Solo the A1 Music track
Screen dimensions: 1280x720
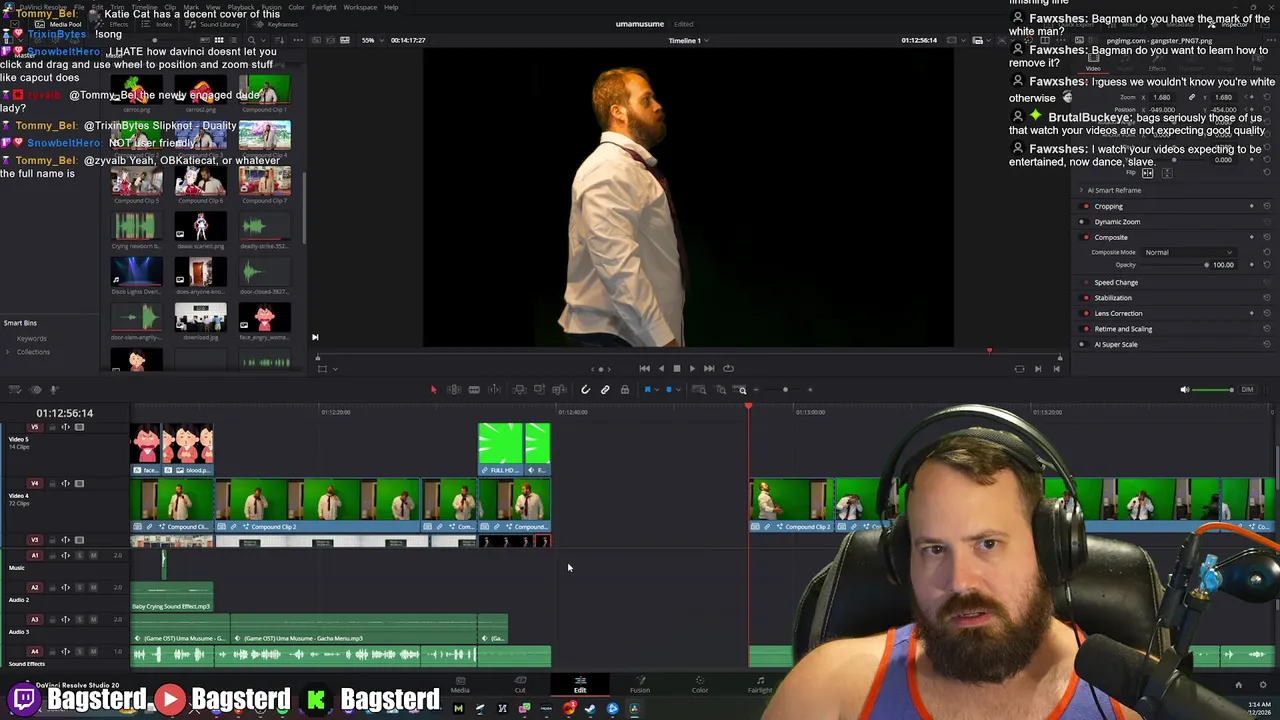click(79, 556)
